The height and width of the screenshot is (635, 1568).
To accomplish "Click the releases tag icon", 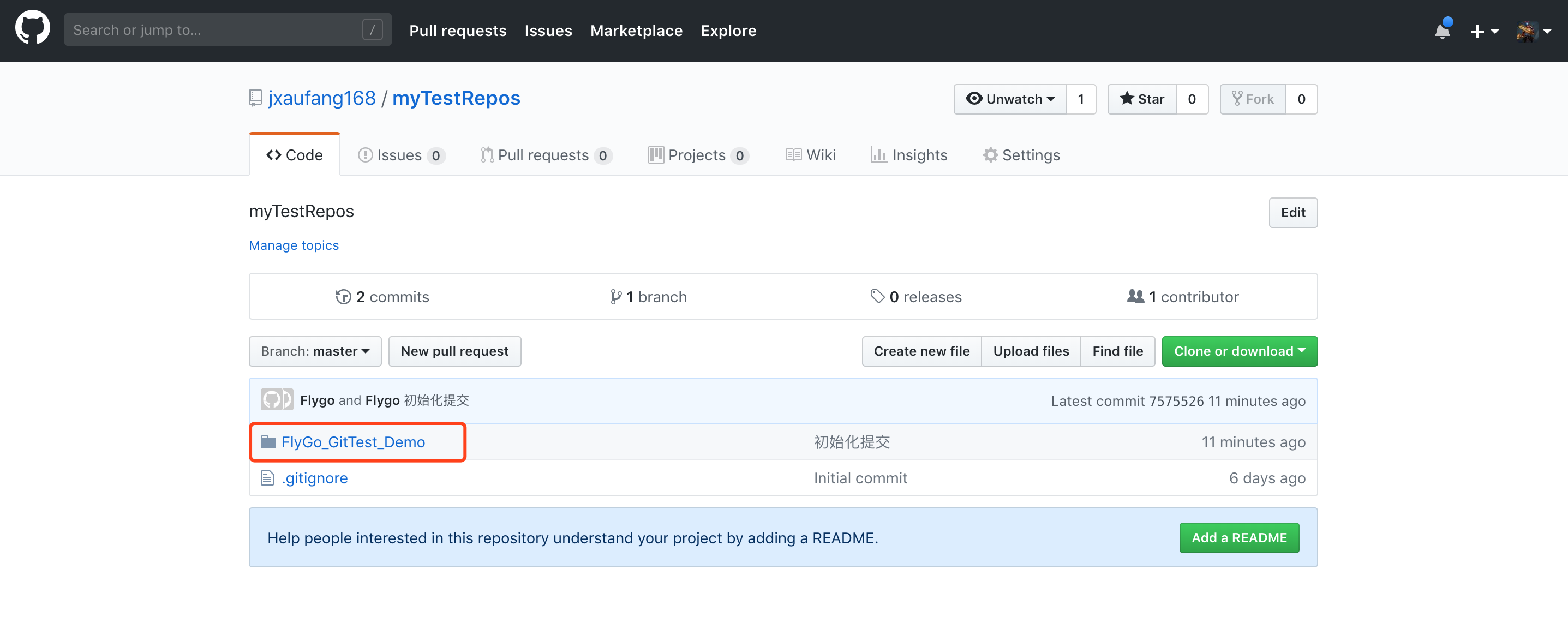I will pyautogui.click(x=877, y=296).
